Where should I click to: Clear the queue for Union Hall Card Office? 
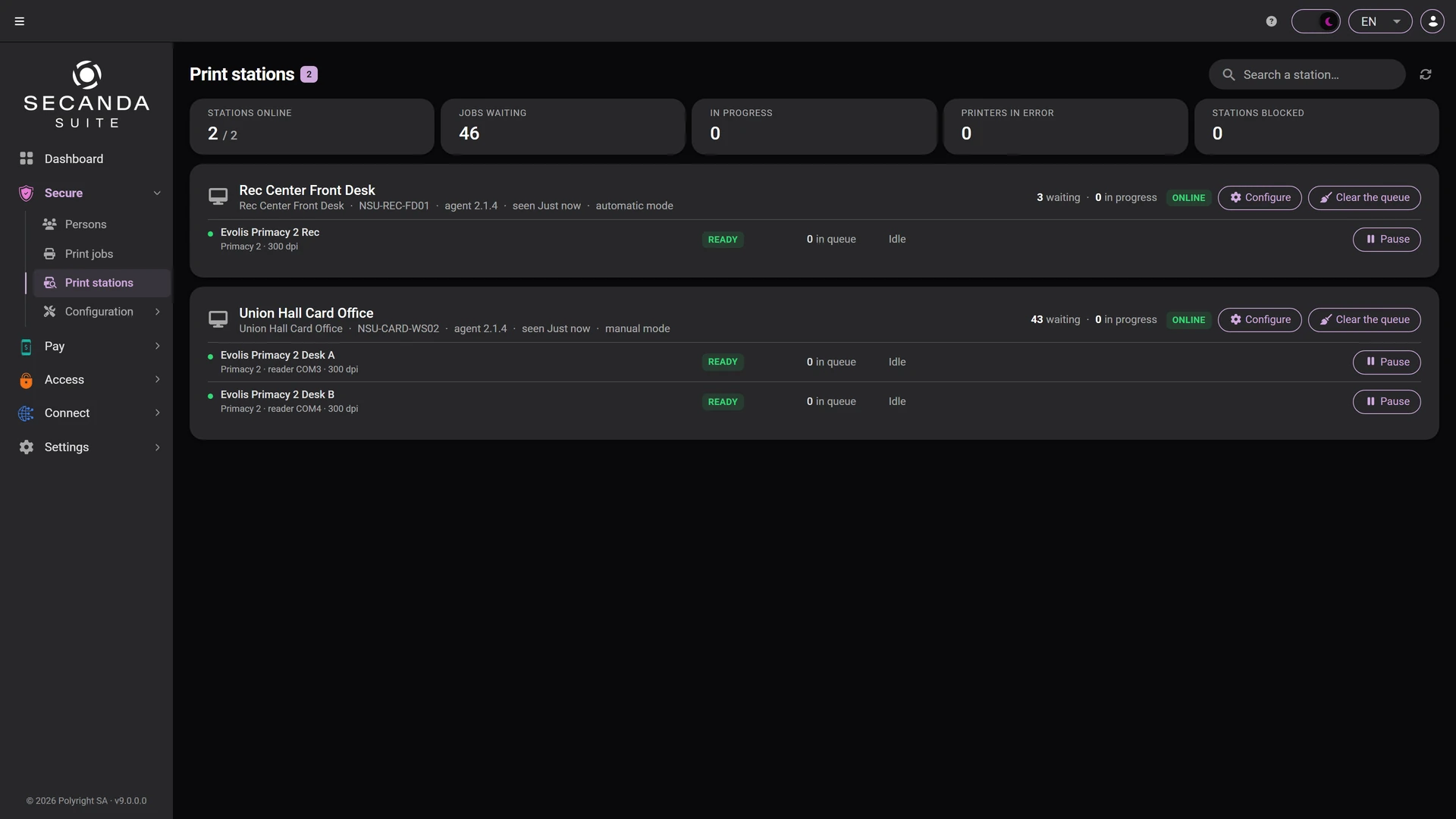click(x=1364, y=320)
